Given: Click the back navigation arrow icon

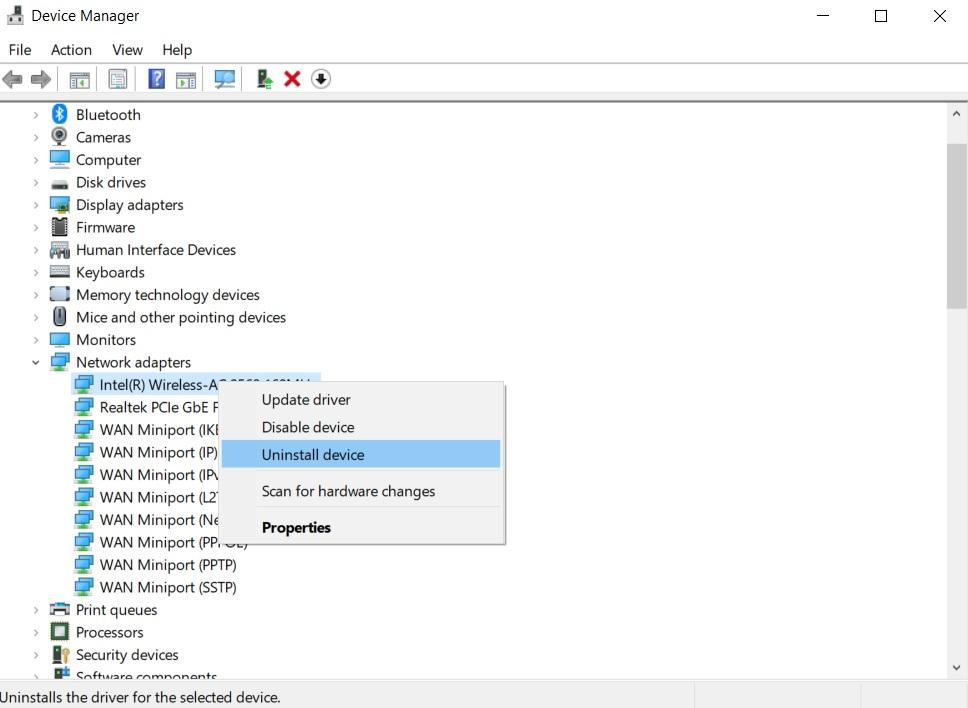Looking at the screenshot, I should [13, 79].
